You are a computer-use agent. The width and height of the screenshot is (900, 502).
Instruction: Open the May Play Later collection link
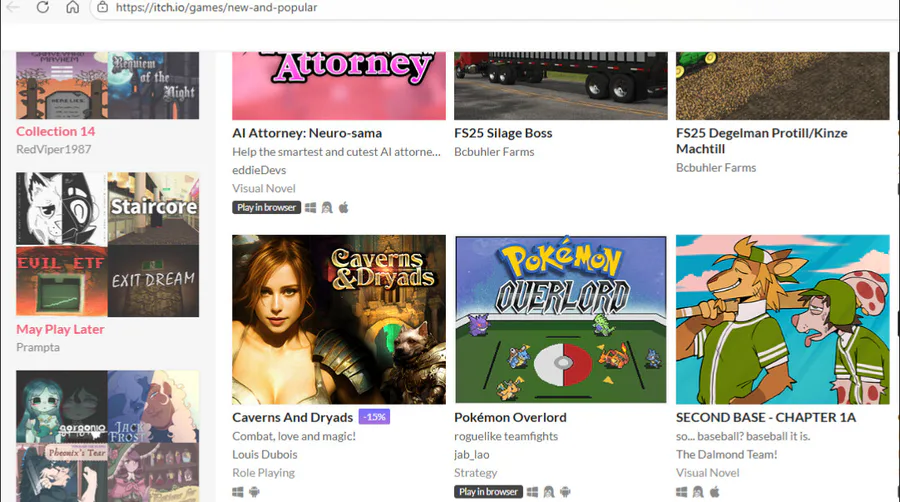(60, 329)
